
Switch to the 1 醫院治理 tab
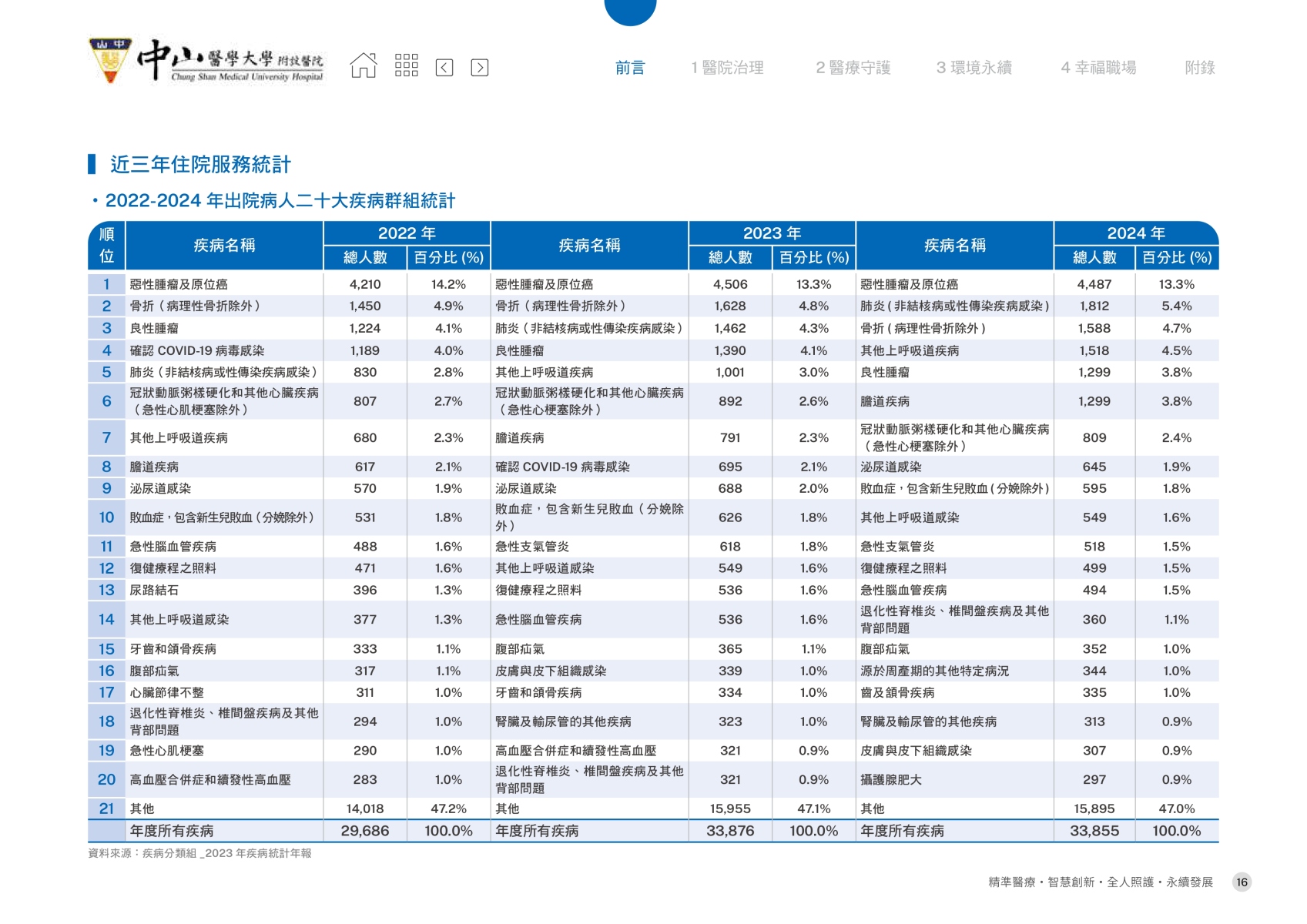(x=727, y=68)
